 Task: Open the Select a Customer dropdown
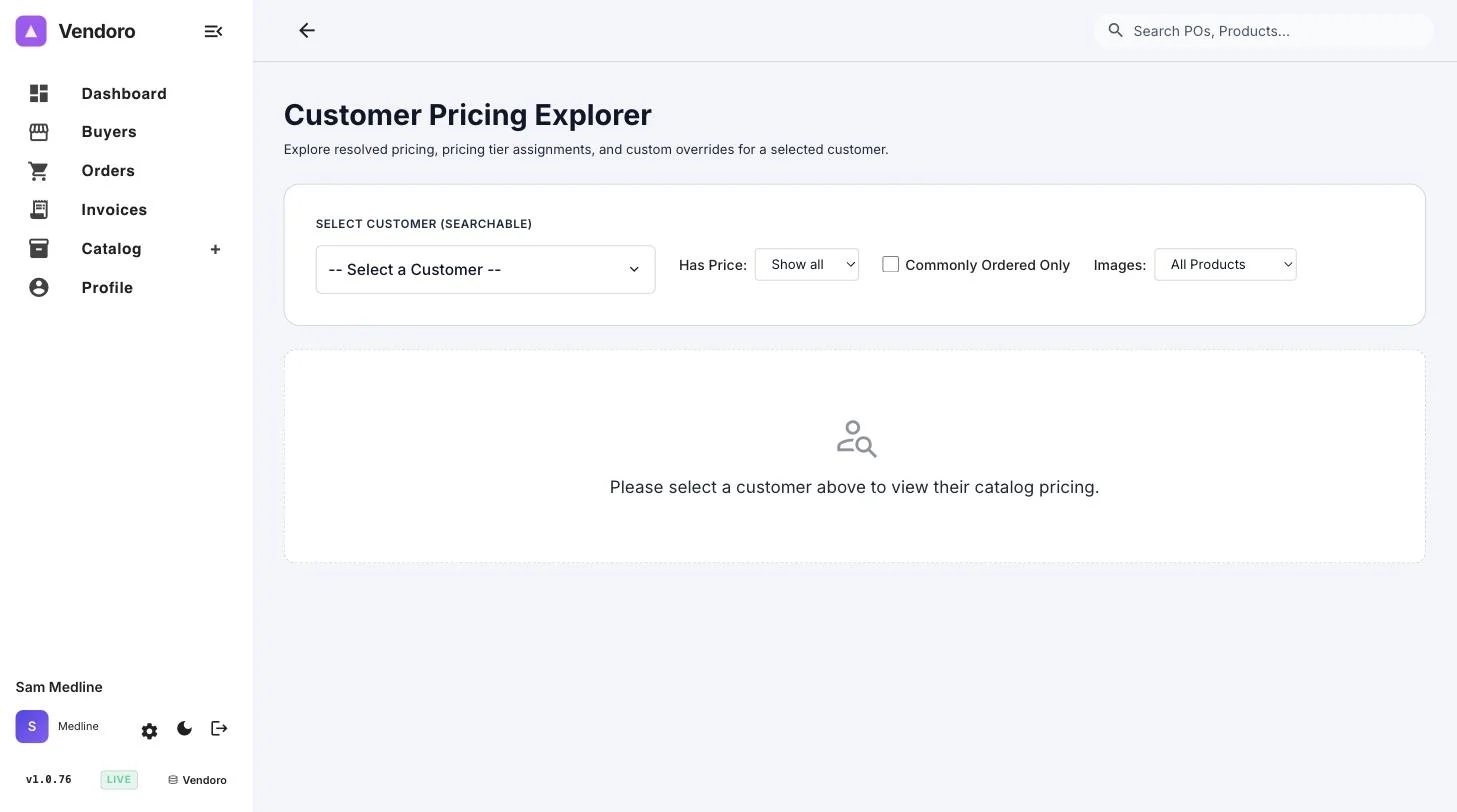(486, 270)
